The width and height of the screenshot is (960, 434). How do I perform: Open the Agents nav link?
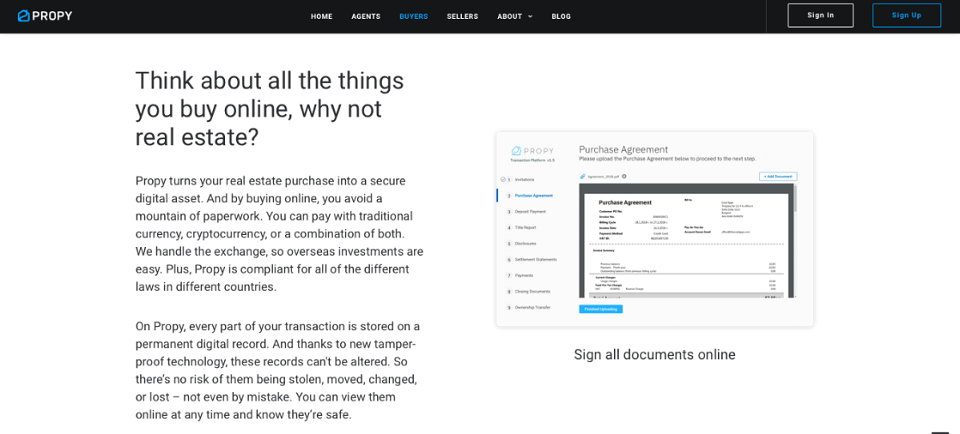tap(366, 17)
